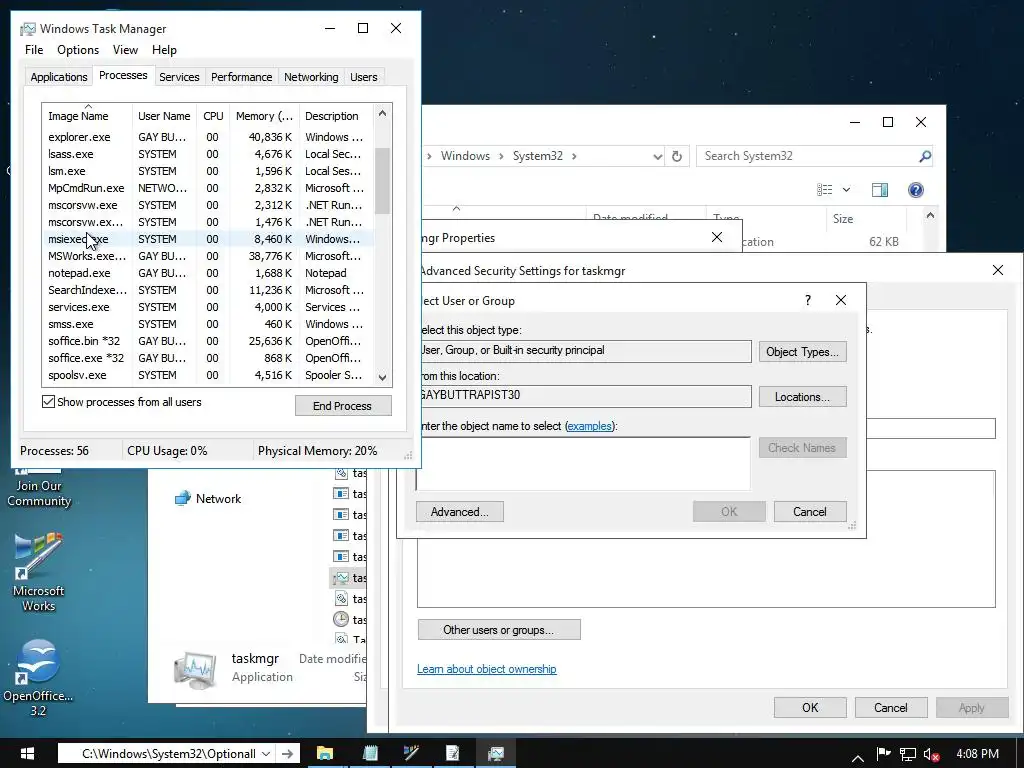Open Microsoft Works desktop shortcut

[x=39, y=572]
